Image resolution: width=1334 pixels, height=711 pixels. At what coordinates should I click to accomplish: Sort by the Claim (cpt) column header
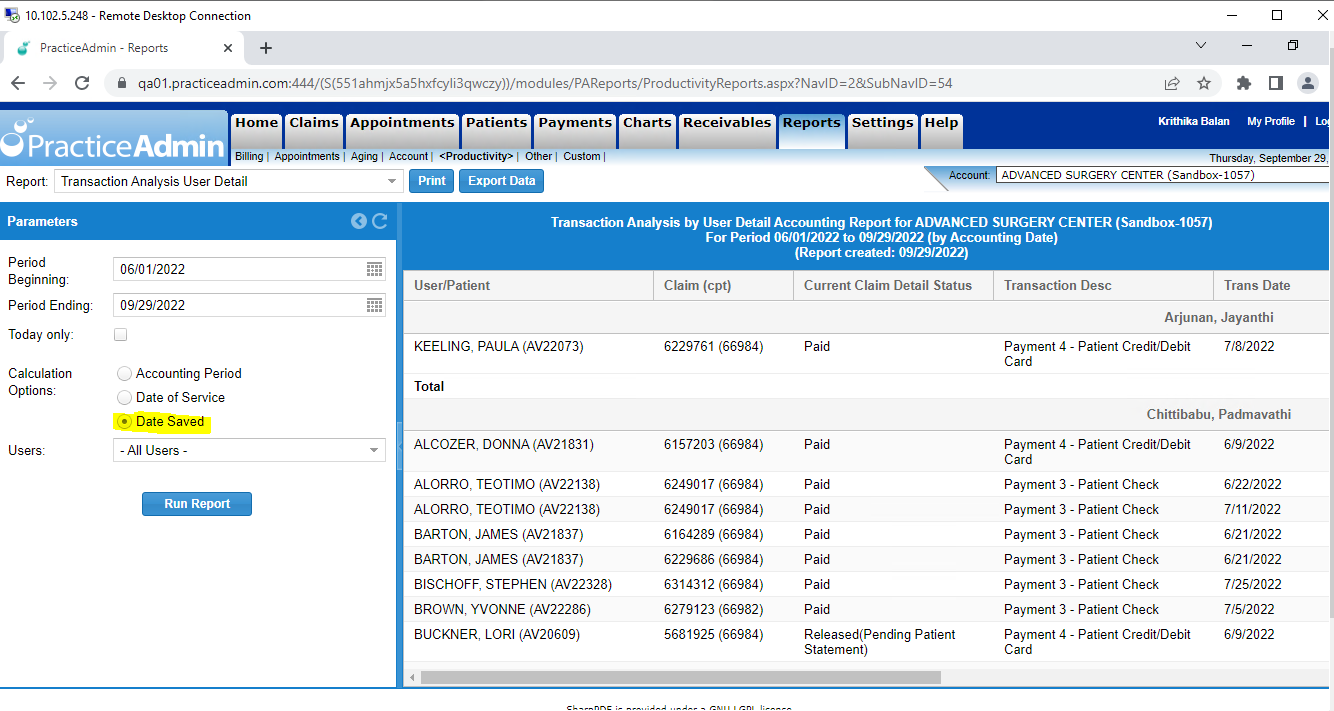pyautogui.click(x=723, y=285)
